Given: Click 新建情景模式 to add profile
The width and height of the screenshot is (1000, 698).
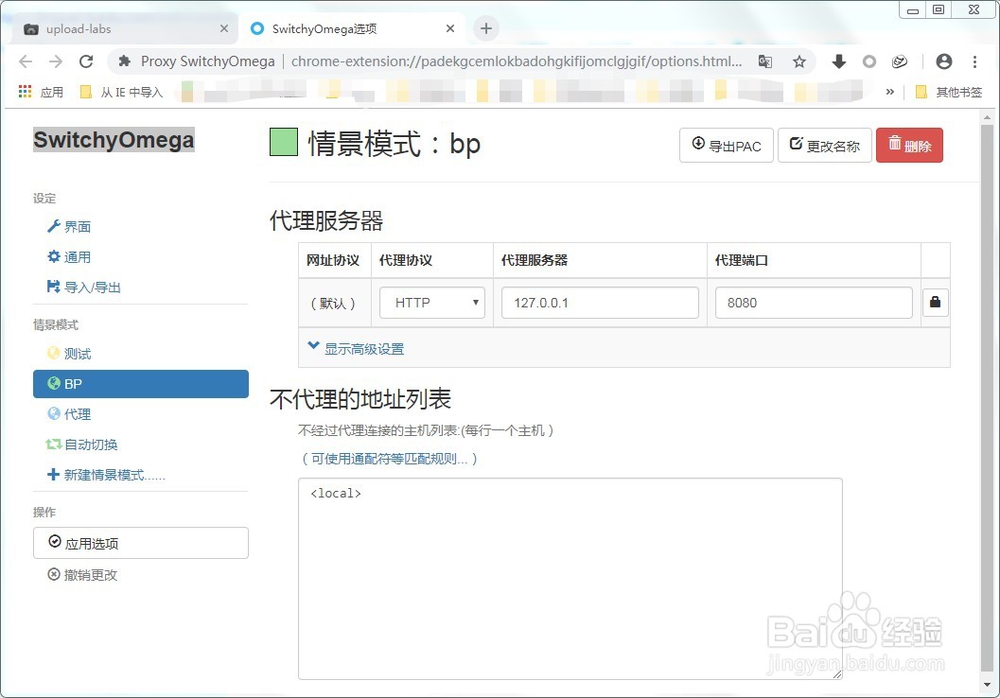Looking at the screenshot, I should (106, 475).
